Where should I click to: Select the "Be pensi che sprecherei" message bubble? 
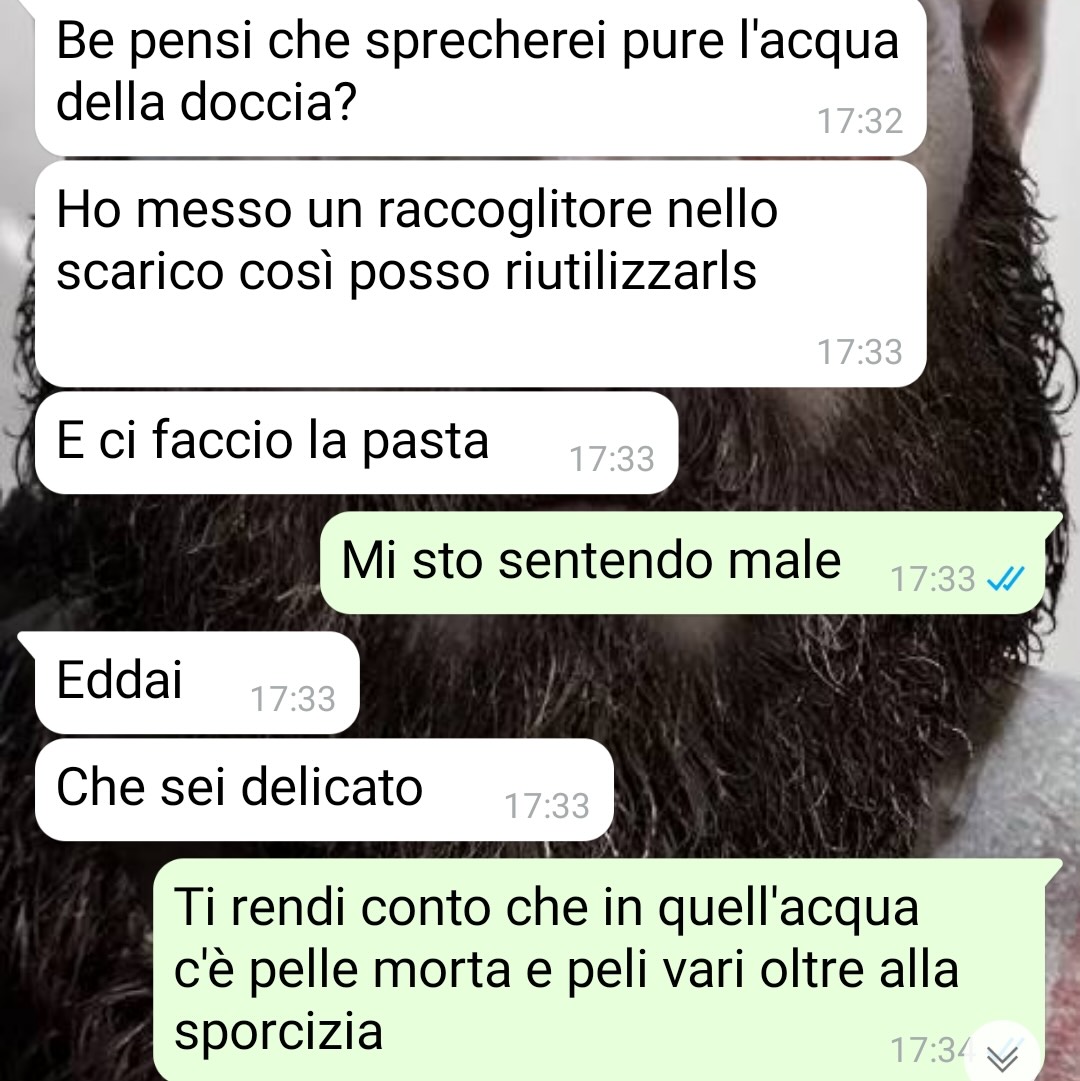click(480, 77)
